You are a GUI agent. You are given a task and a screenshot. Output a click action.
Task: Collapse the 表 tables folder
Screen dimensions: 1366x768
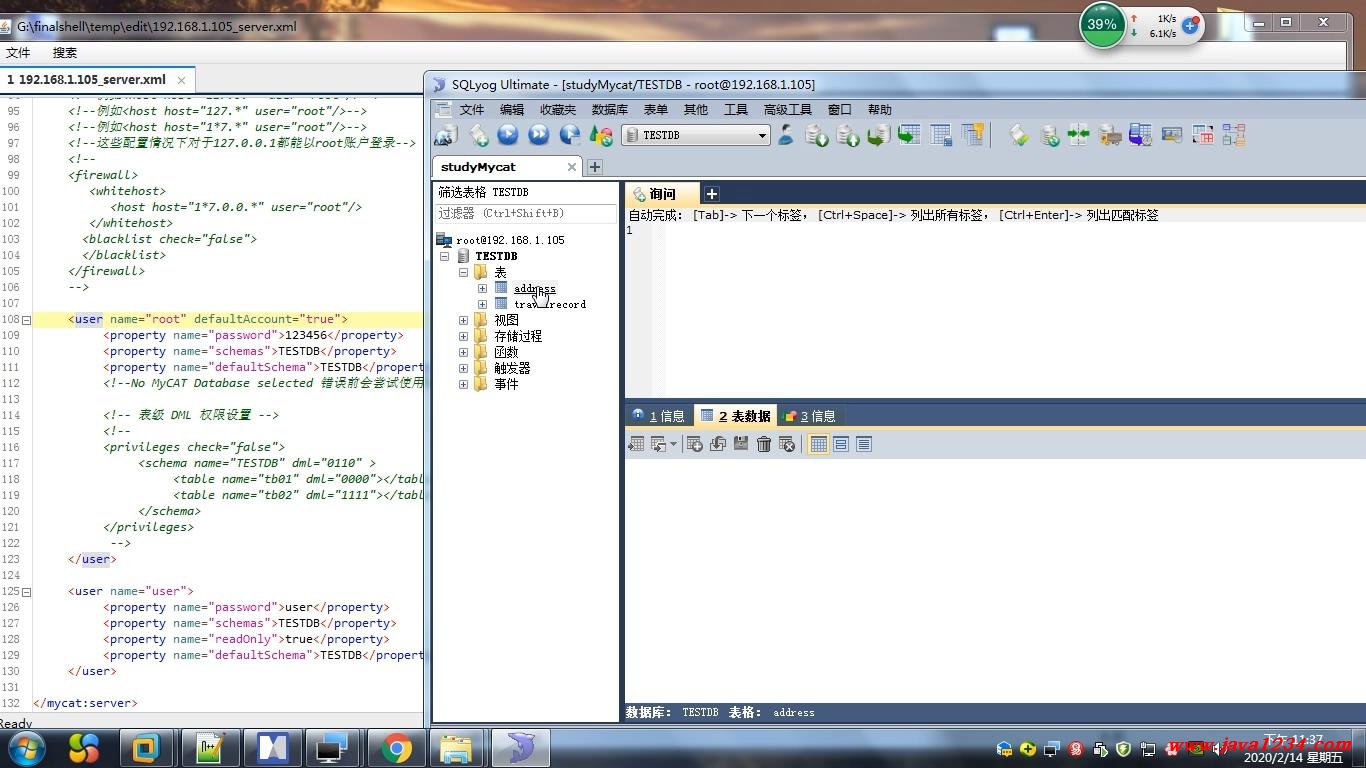click(x=464, y=272)
